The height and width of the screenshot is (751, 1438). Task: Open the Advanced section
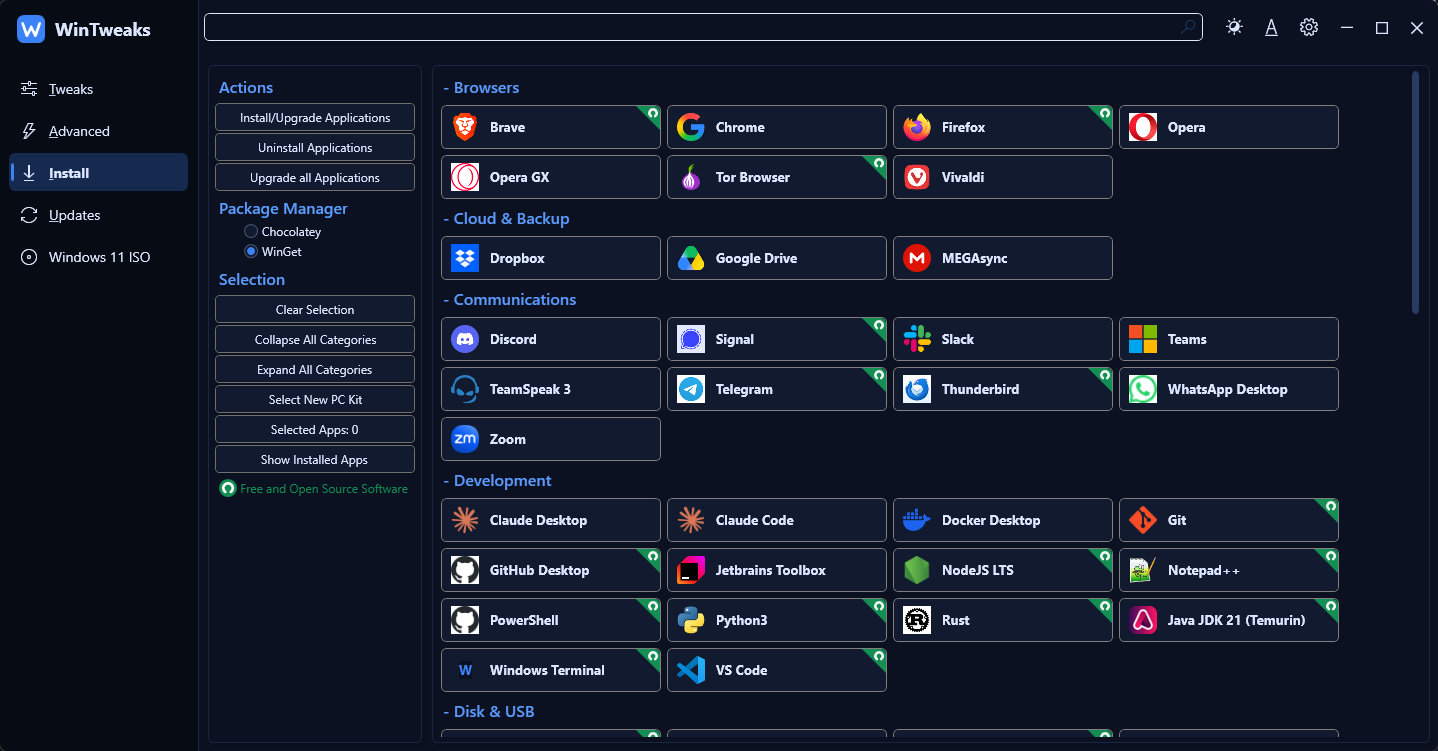[x=99, y=131]
